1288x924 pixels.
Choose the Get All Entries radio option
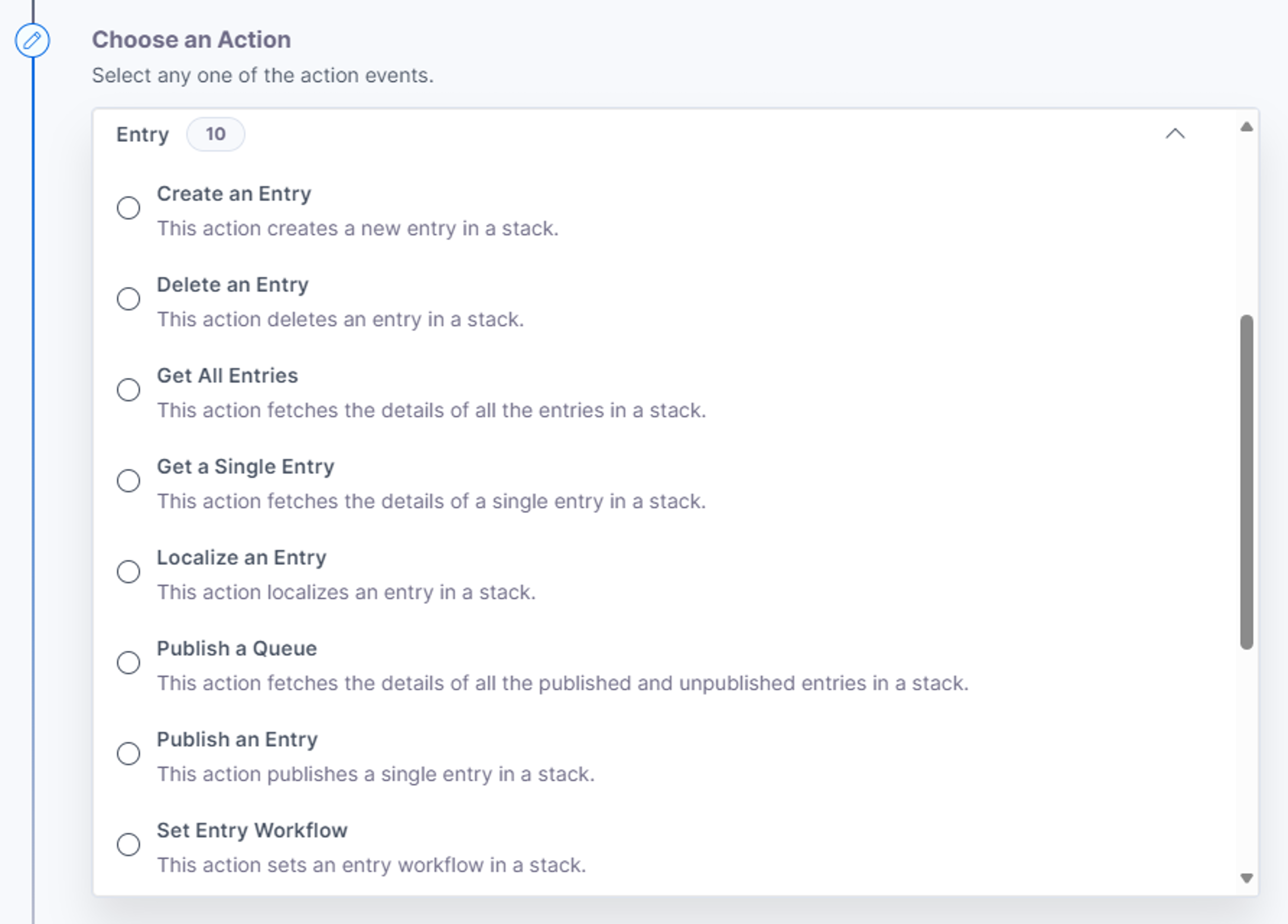pos(128,390)
